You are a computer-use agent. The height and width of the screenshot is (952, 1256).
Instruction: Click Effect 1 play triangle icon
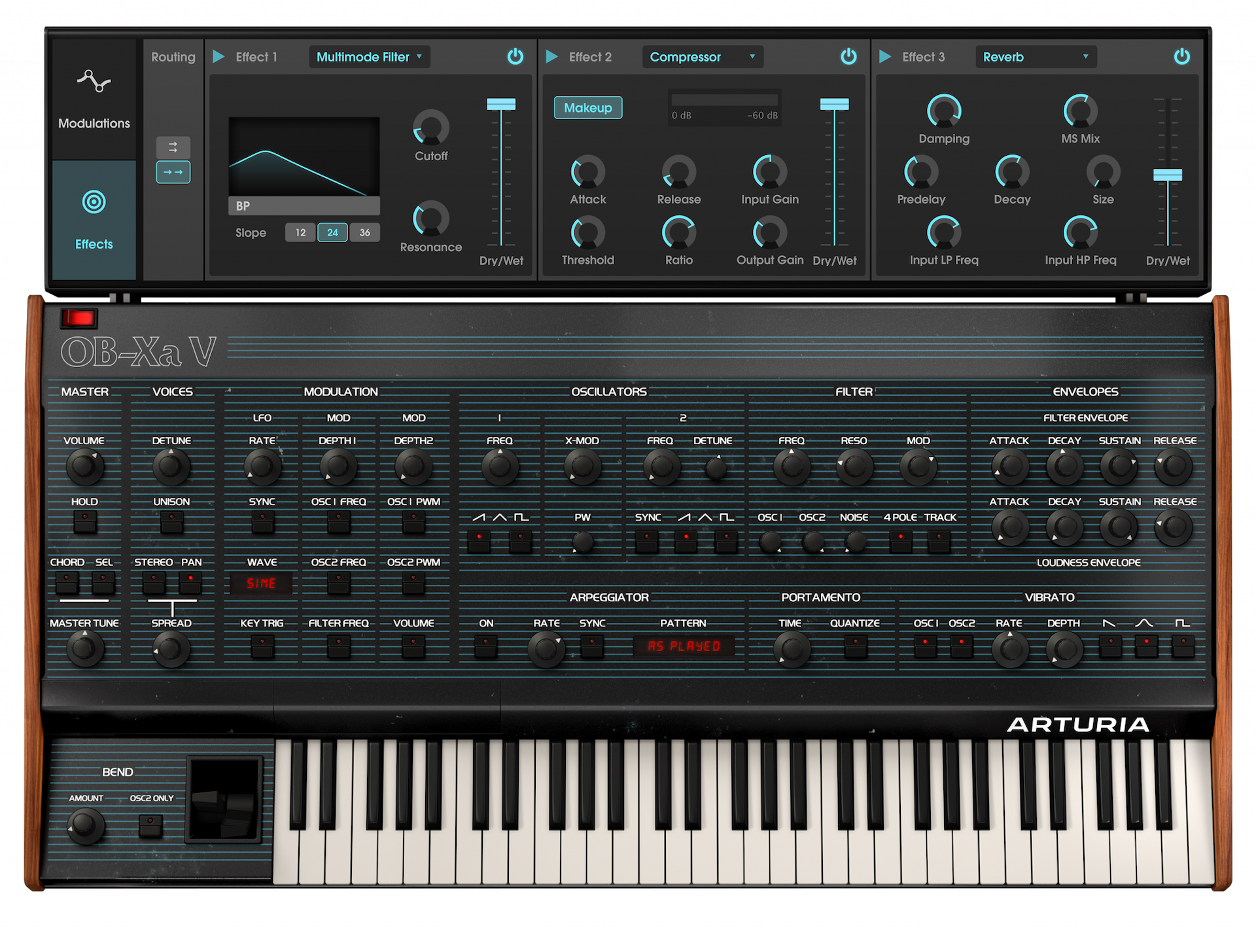219,57
